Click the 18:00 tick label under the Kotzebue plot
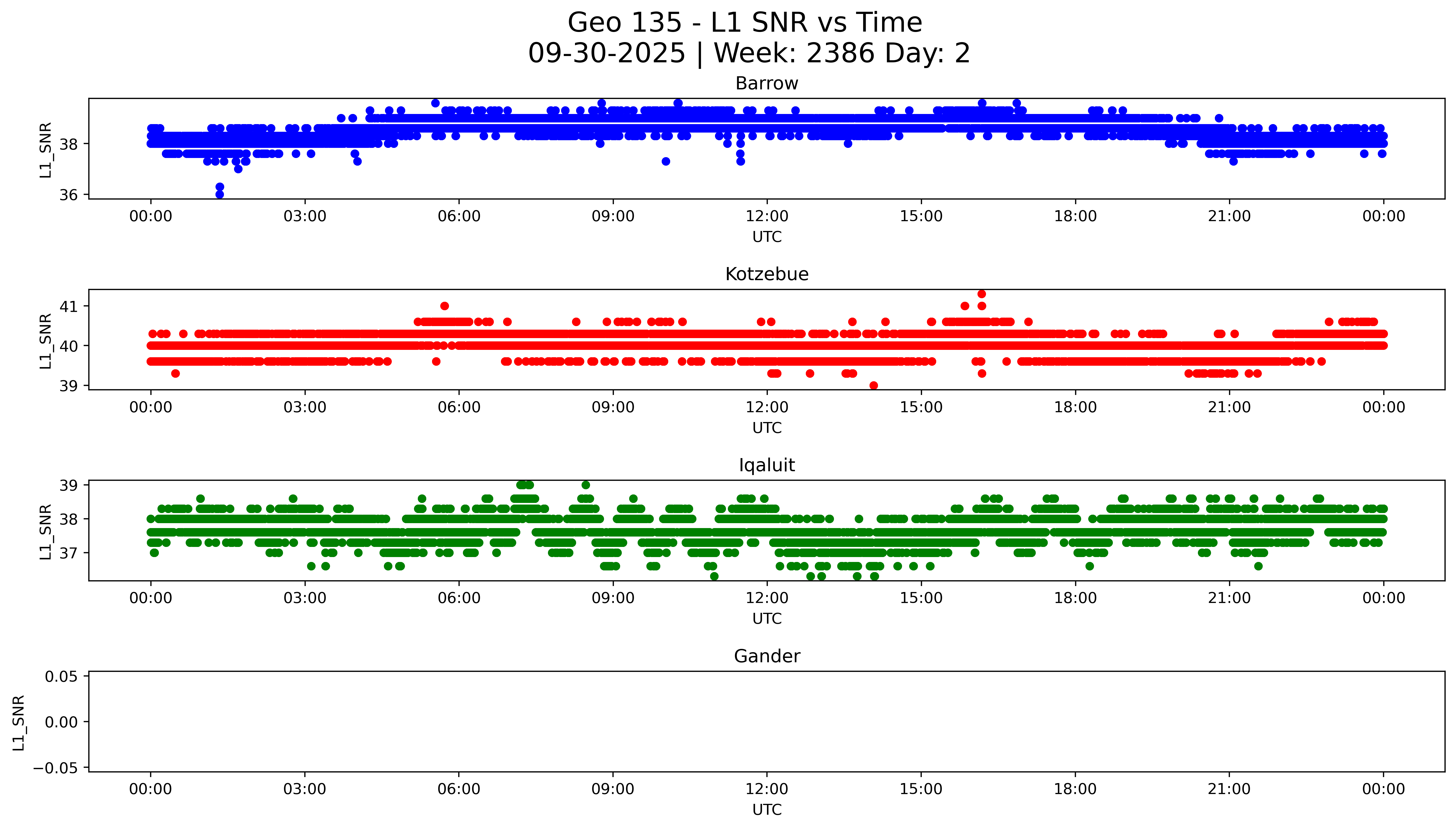The height and width of the screenshot is (829, 1456). click(1075, 407)
